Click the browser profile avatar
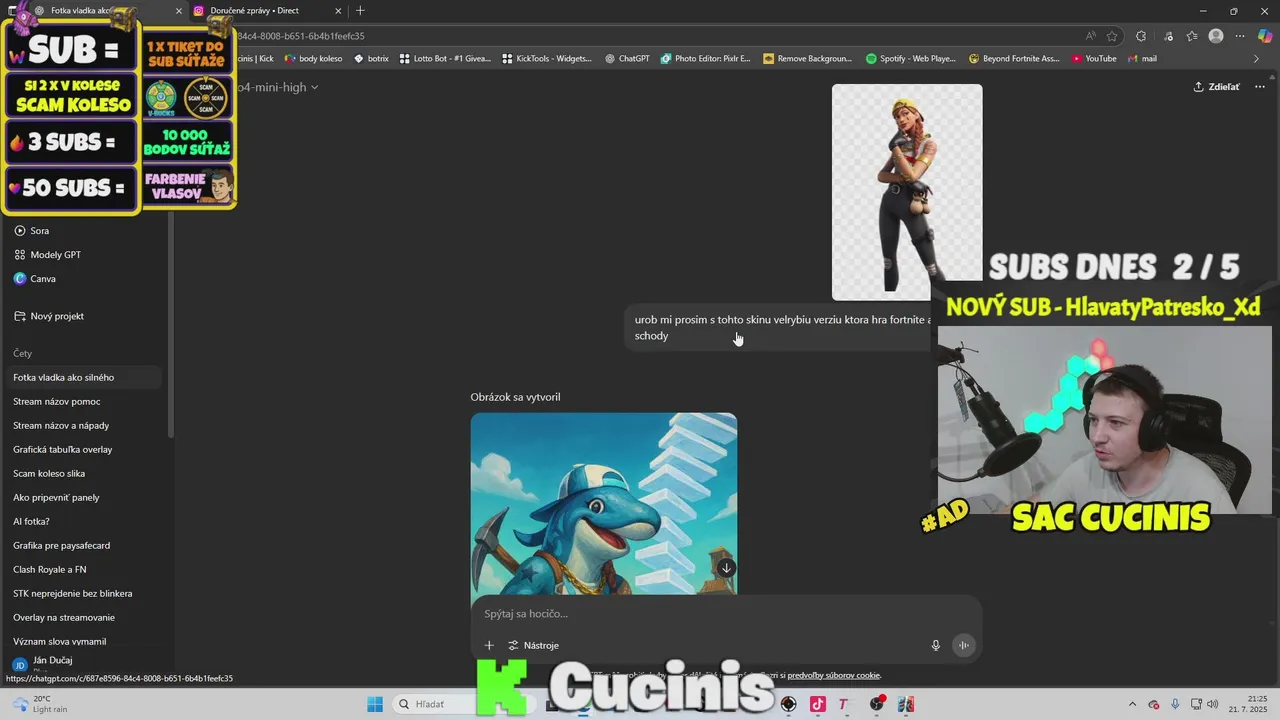 coord(1216,36)
